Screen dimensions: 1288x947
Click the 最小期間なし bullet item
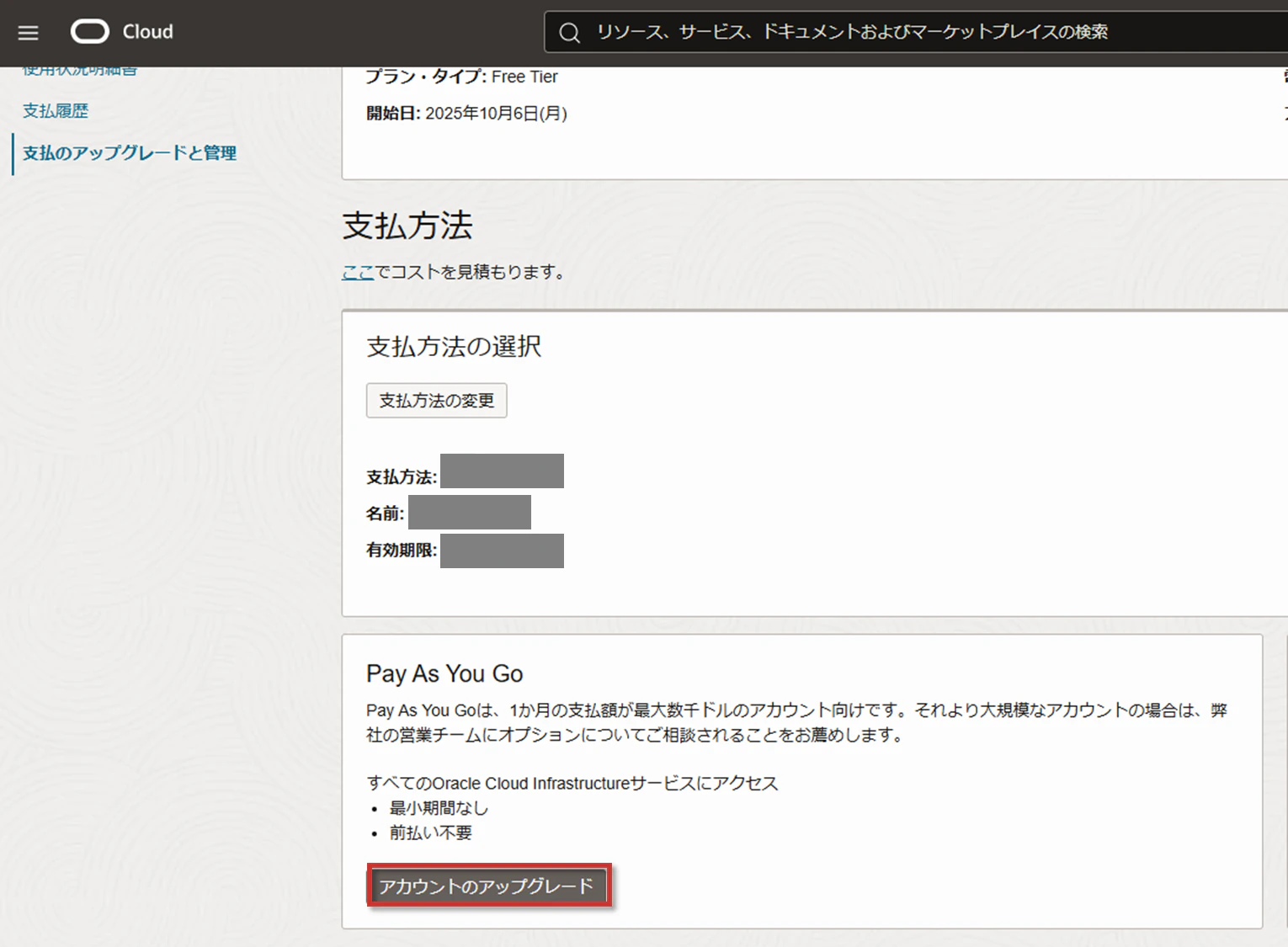coord(439,808)
